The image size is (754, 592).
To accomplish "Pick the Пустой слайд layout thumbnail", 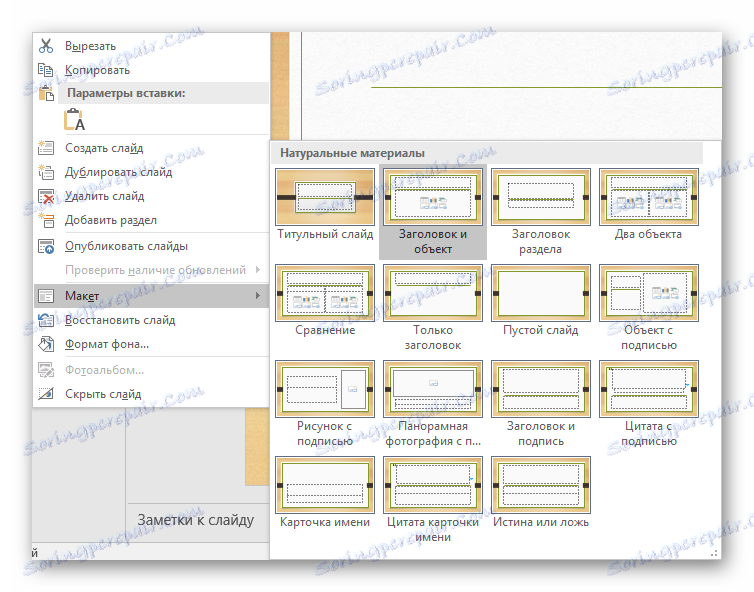I will tap(540, 293).
